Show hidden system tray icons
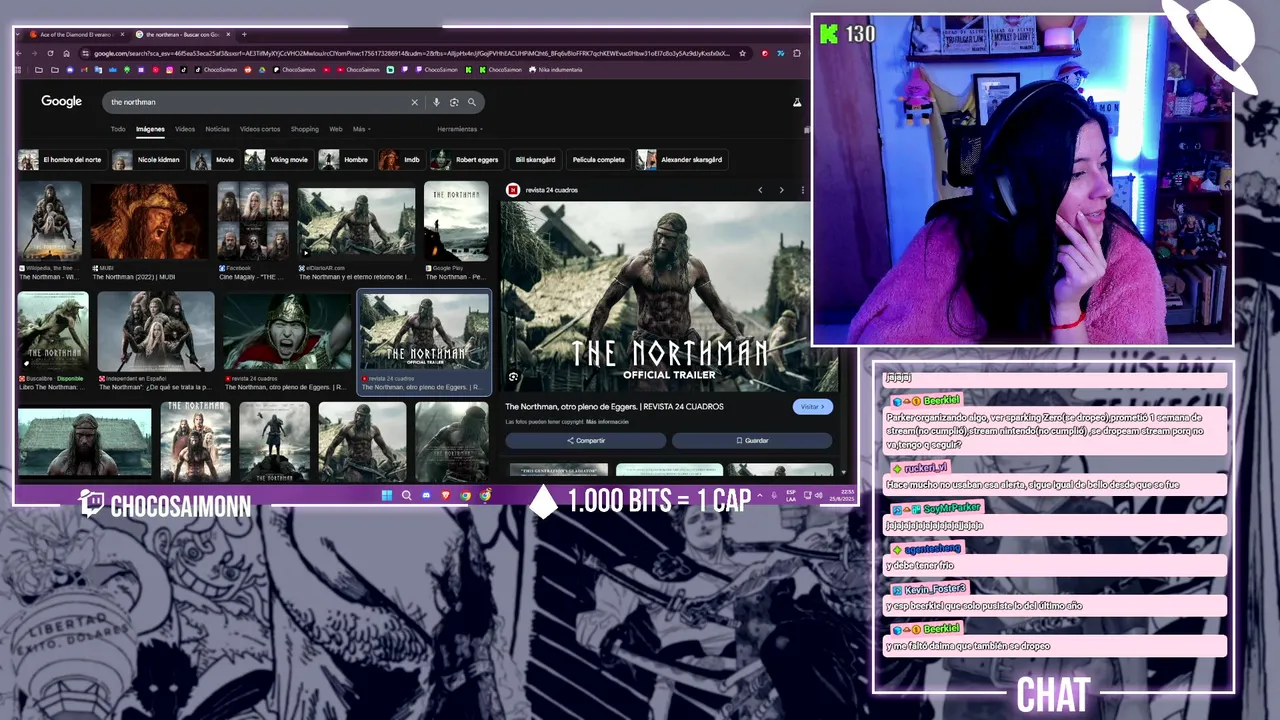 [x=759, y=495]
